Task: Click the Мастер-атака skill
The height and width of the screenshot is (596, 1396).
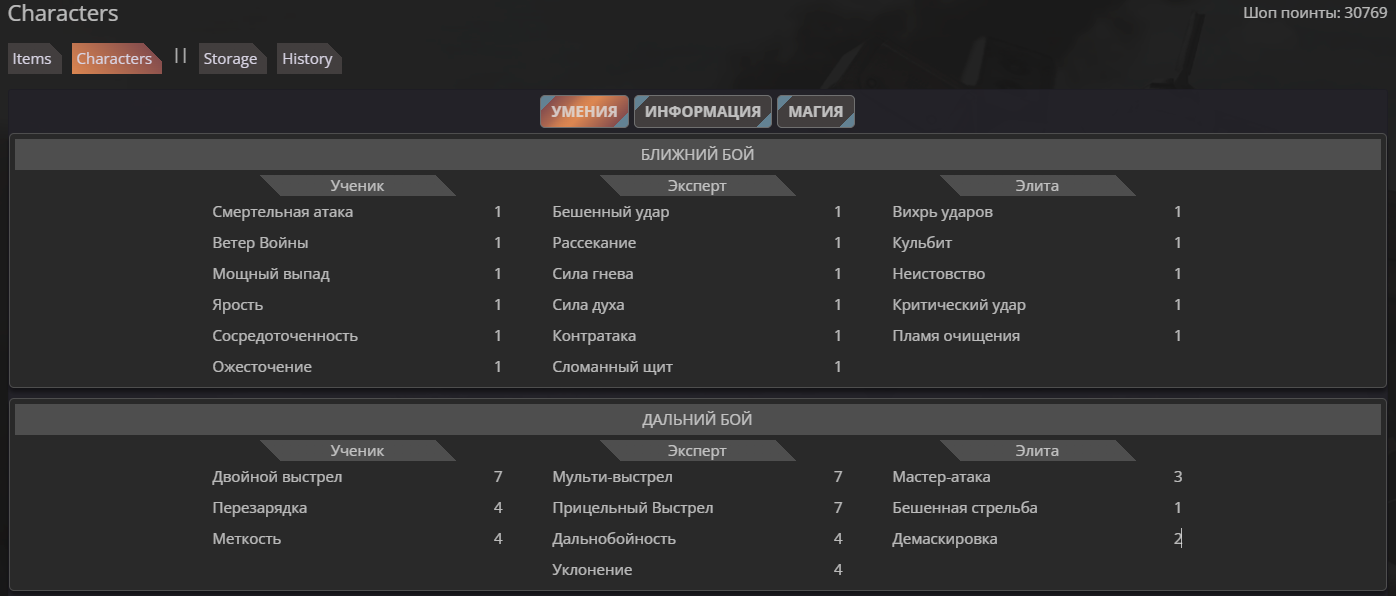Action: (941, 477)
